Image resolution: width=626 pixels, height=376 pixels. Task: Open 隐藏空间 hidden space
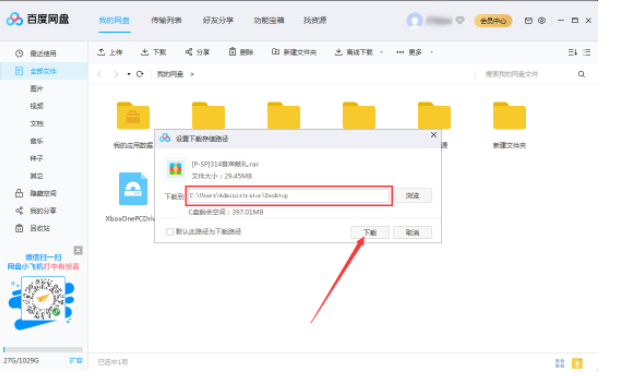coord(43,193)
